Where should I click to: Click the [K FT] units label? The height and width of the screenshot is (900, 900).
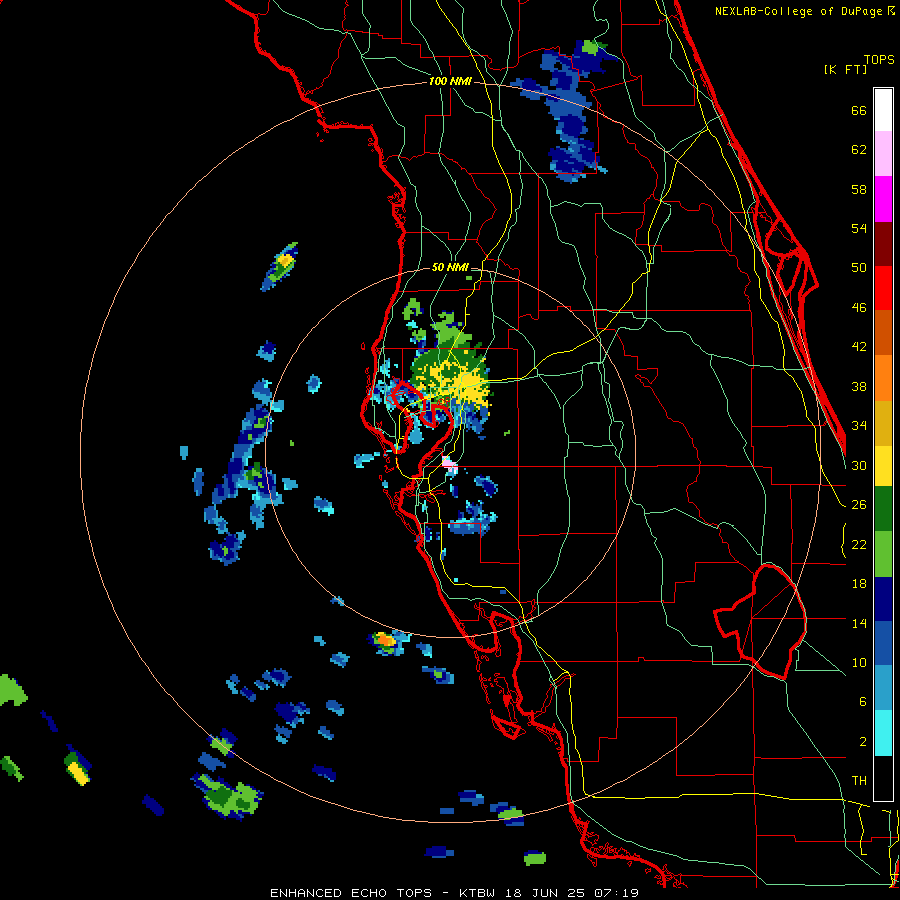tap(845, 70)
